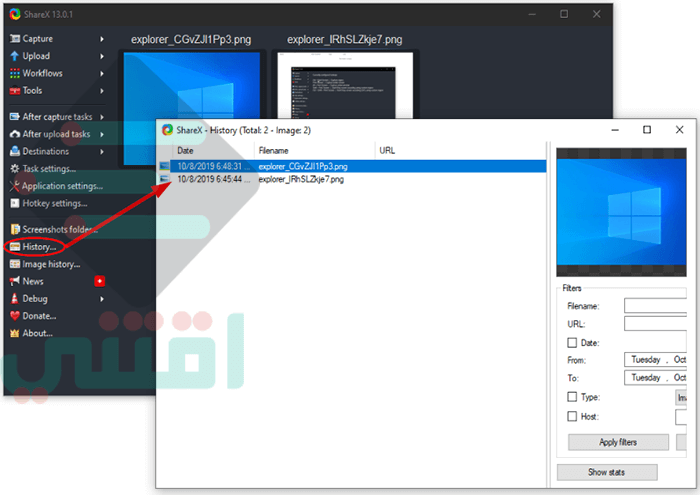The height and width of the screenshot is (495, 700).
Task: Open the Capture menu
Action: (x=58, y=39)
